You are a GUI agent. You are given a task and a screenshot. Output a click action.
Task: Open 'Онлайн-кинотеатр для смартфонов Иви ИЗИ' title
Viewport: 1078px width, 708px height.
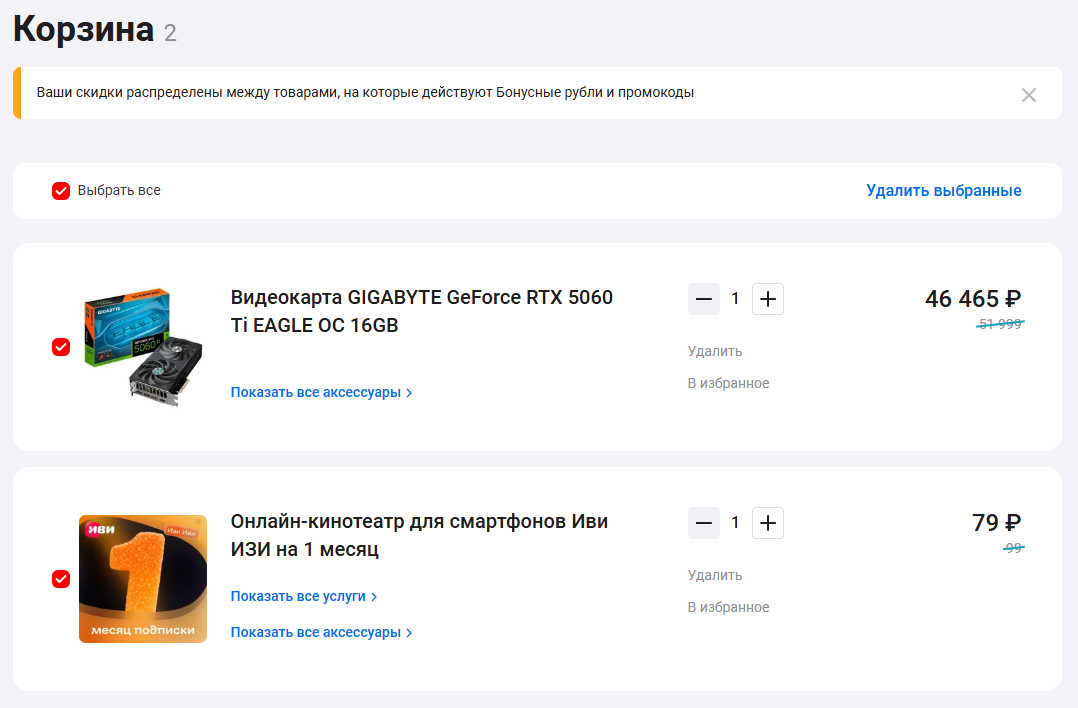coord(419,535)
